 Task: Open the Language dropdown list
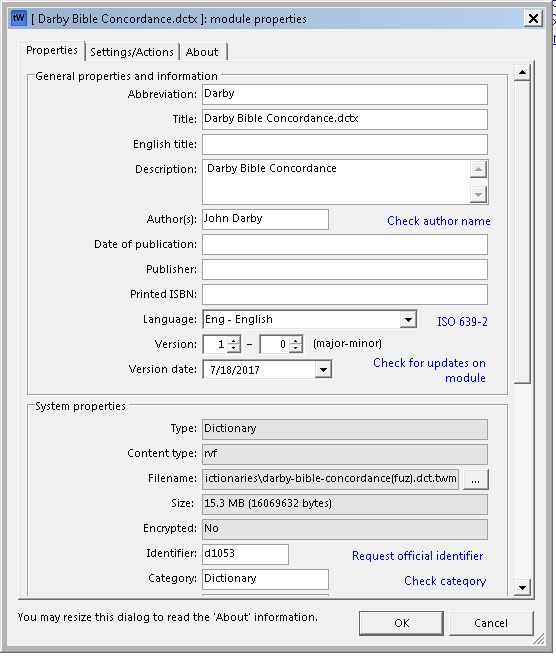pyautogui.click(x=408, y=320)
